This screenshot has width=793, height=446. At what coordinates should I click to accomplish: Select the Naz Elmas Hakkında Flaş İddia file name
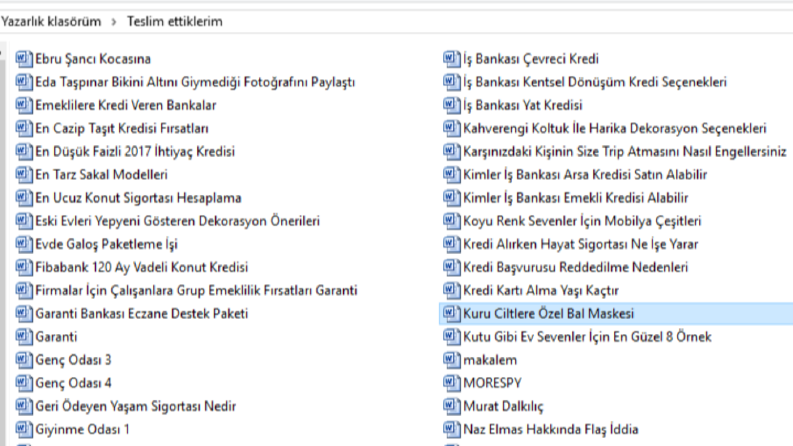tap(551, 429)
